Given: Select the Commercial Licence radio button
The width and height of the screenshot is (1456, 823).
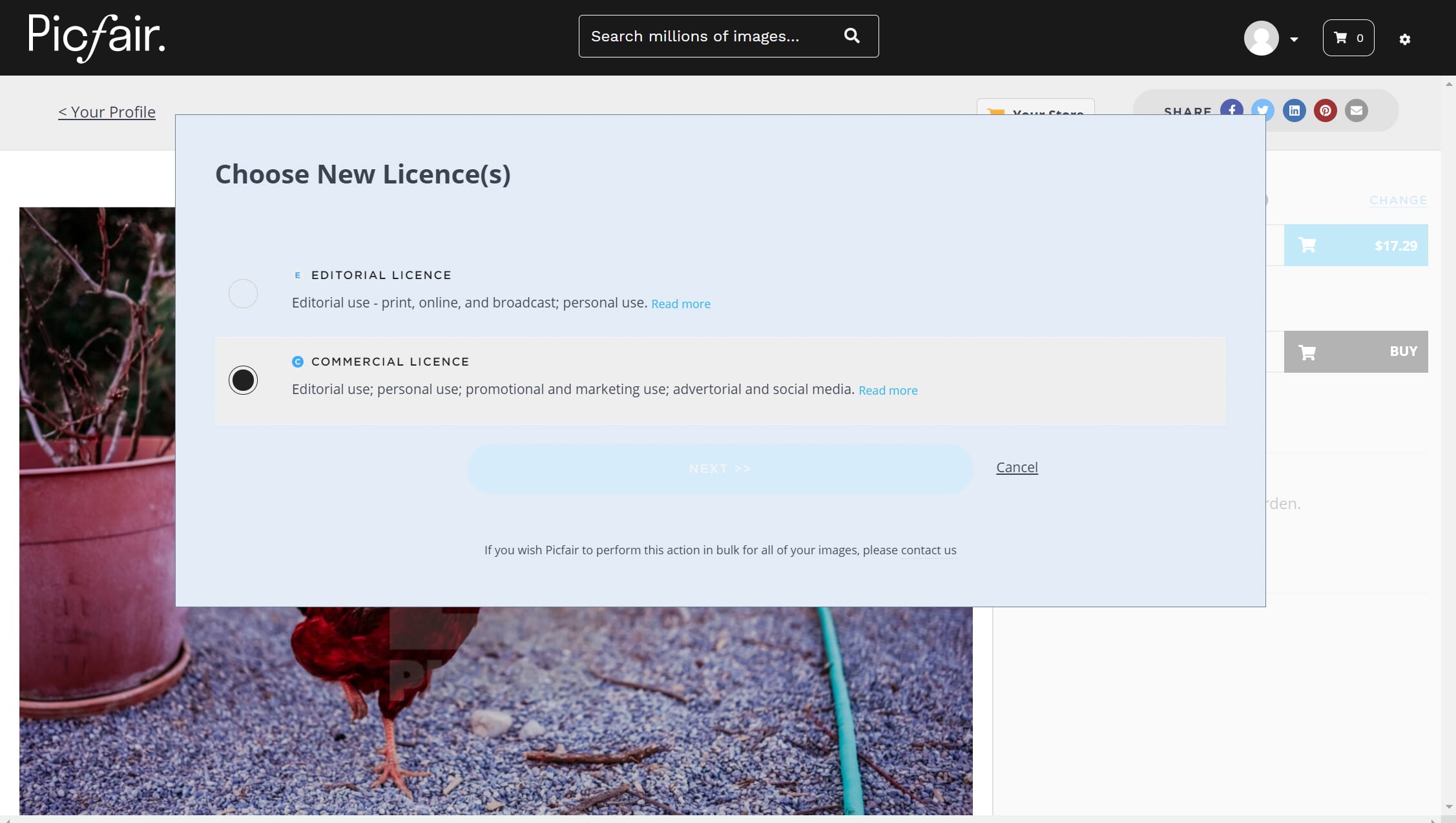Looking at the screenshot, I should (243, 380).
